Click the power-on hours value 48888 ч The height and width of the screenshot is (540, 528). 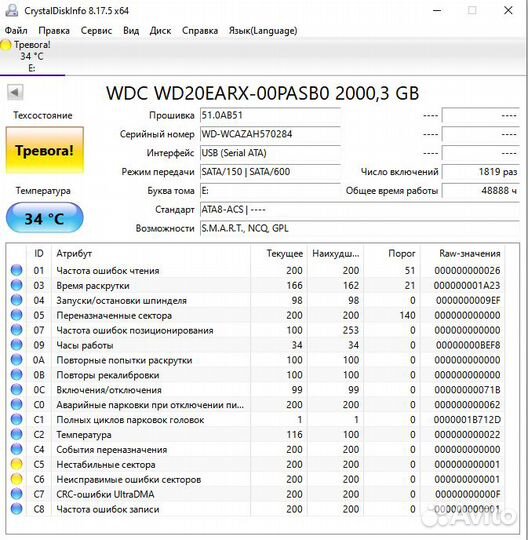[x=480, y=190]
